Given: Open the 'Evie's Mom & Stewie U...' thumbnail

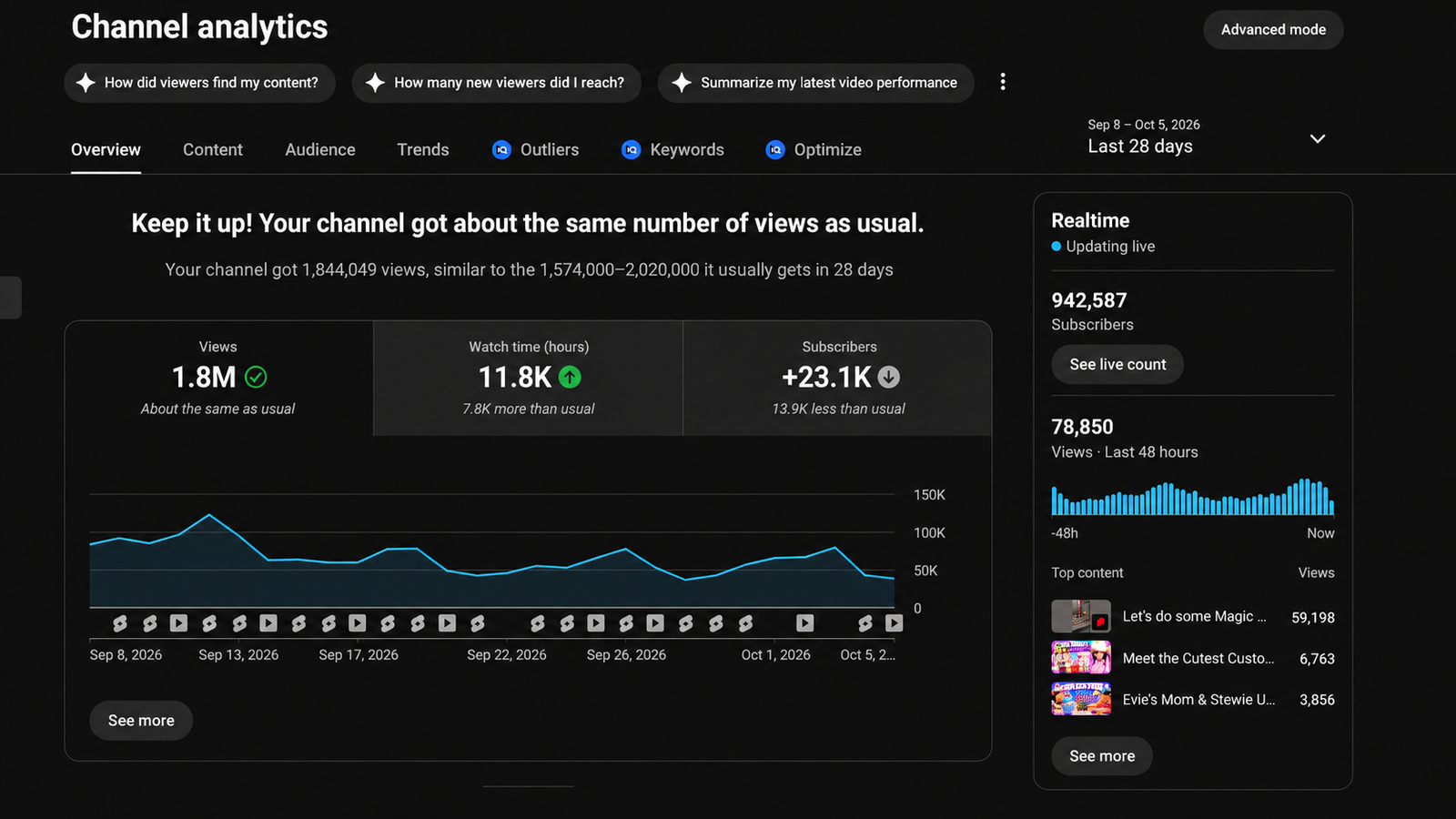Looking at the screenshot, I should (x=1081, y=699).
